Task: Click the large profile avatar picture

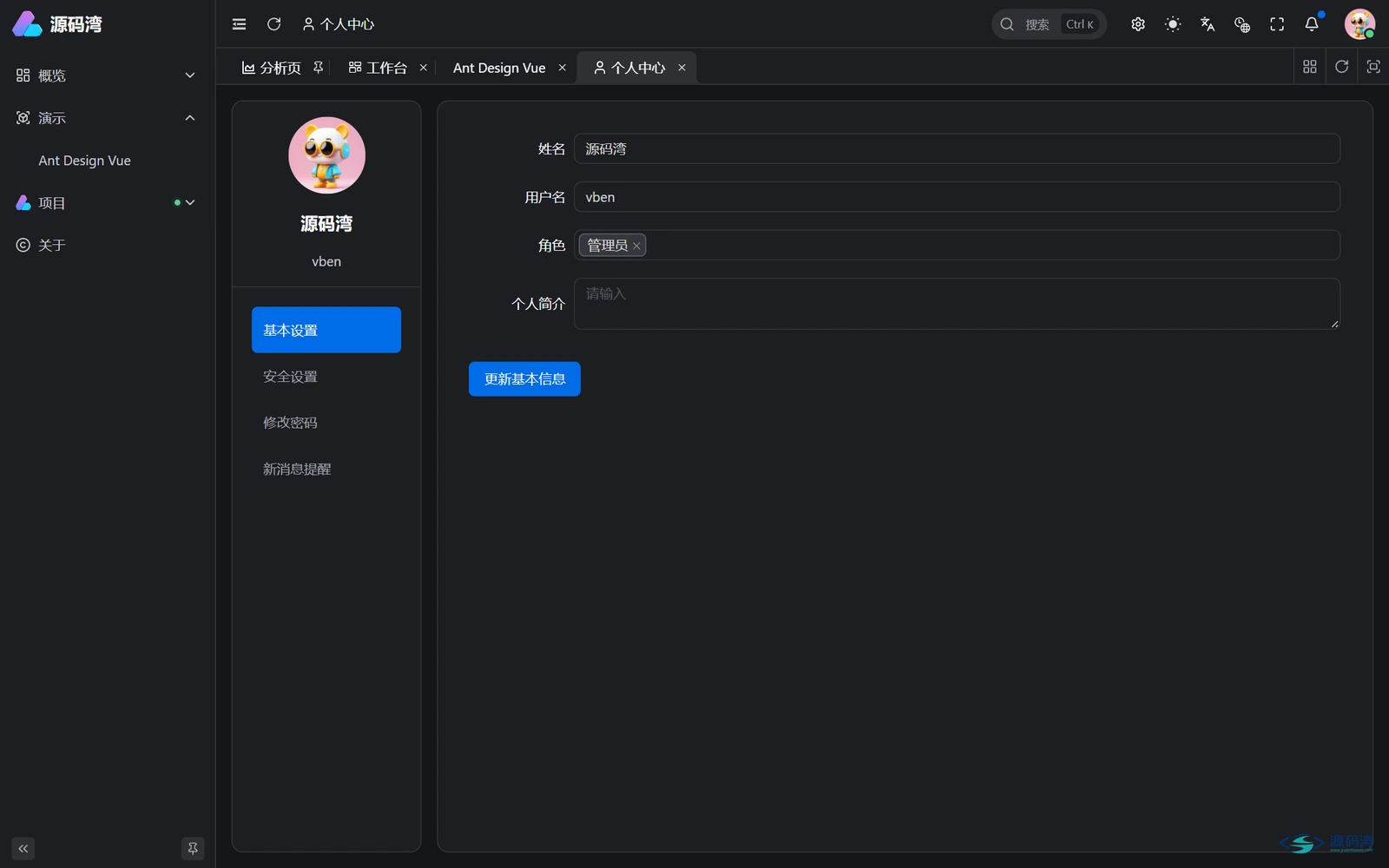Action: coord(326,155)
